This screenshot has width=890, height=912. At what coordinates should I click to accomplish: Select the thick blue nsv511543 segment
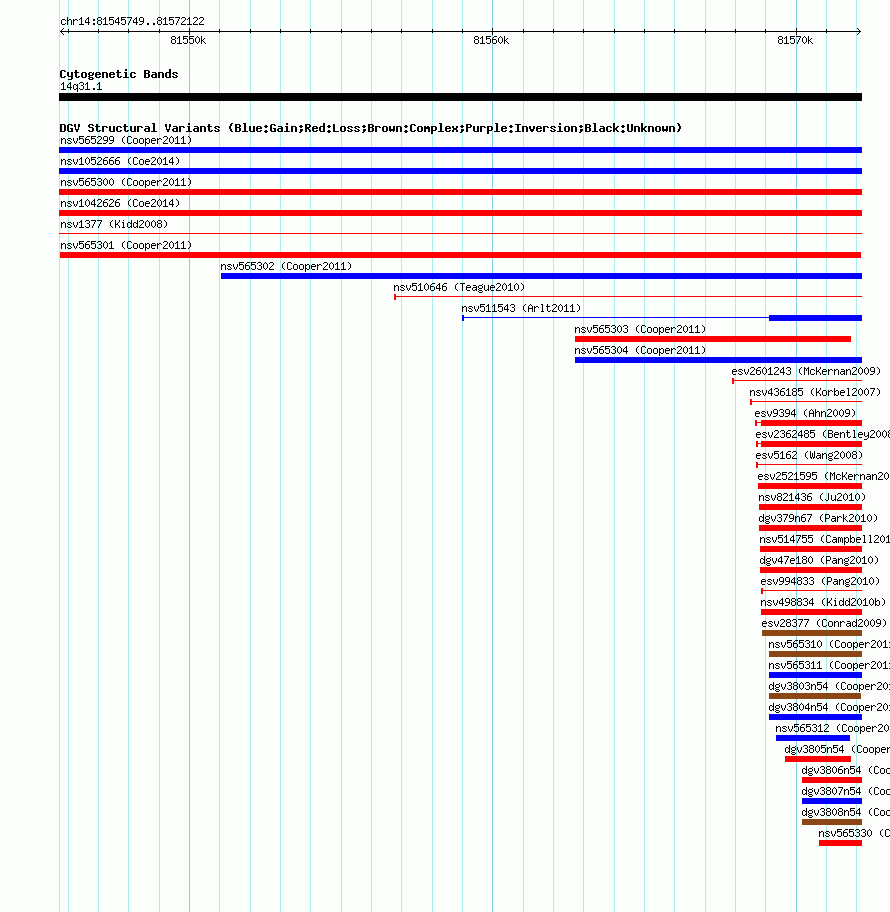[815, 318]
